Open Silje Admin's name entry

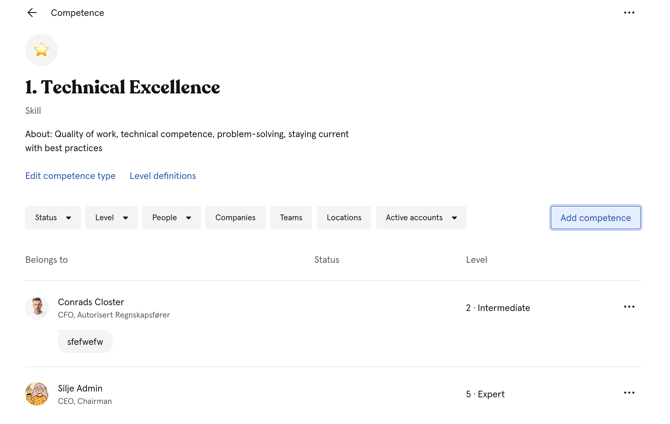[80, 389]
